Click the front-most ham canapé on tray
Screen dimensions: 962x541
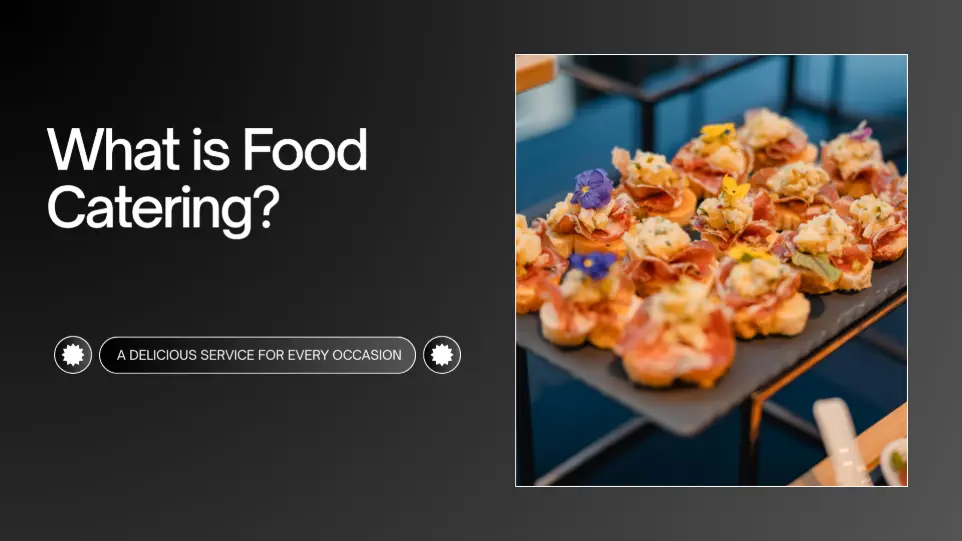click(678, 343)
